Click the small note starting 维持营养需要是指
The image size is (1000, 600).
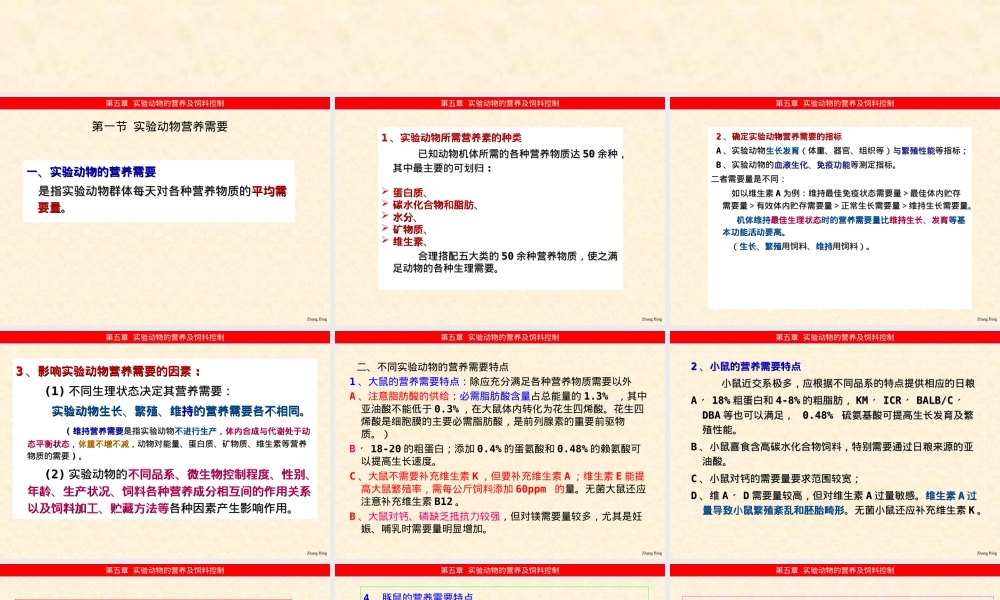pyautogui.click(x=168, y=443)
